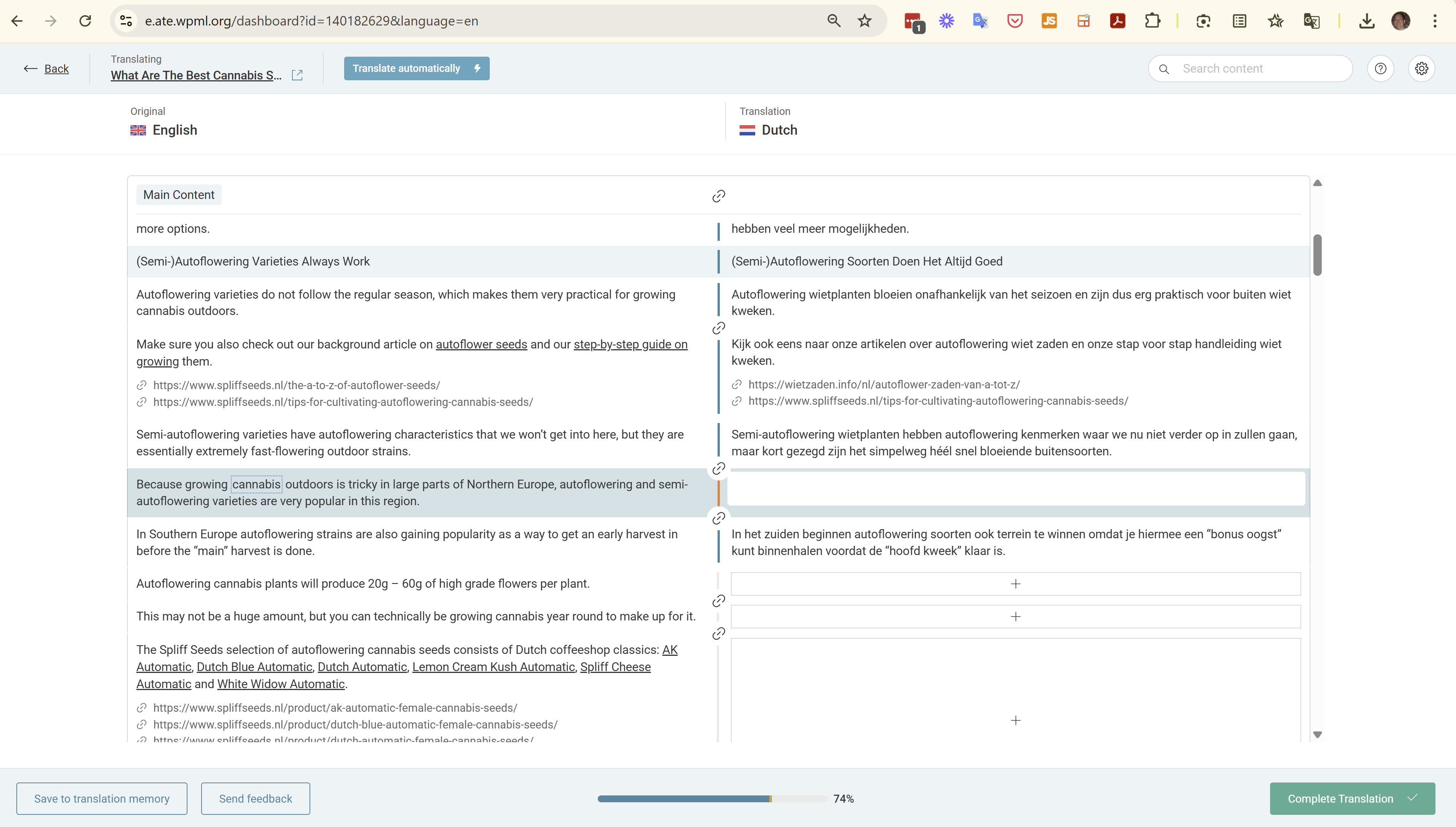Open site information icon in address bar
Screen dimensions: 1456x827
[x=126, y=21]
